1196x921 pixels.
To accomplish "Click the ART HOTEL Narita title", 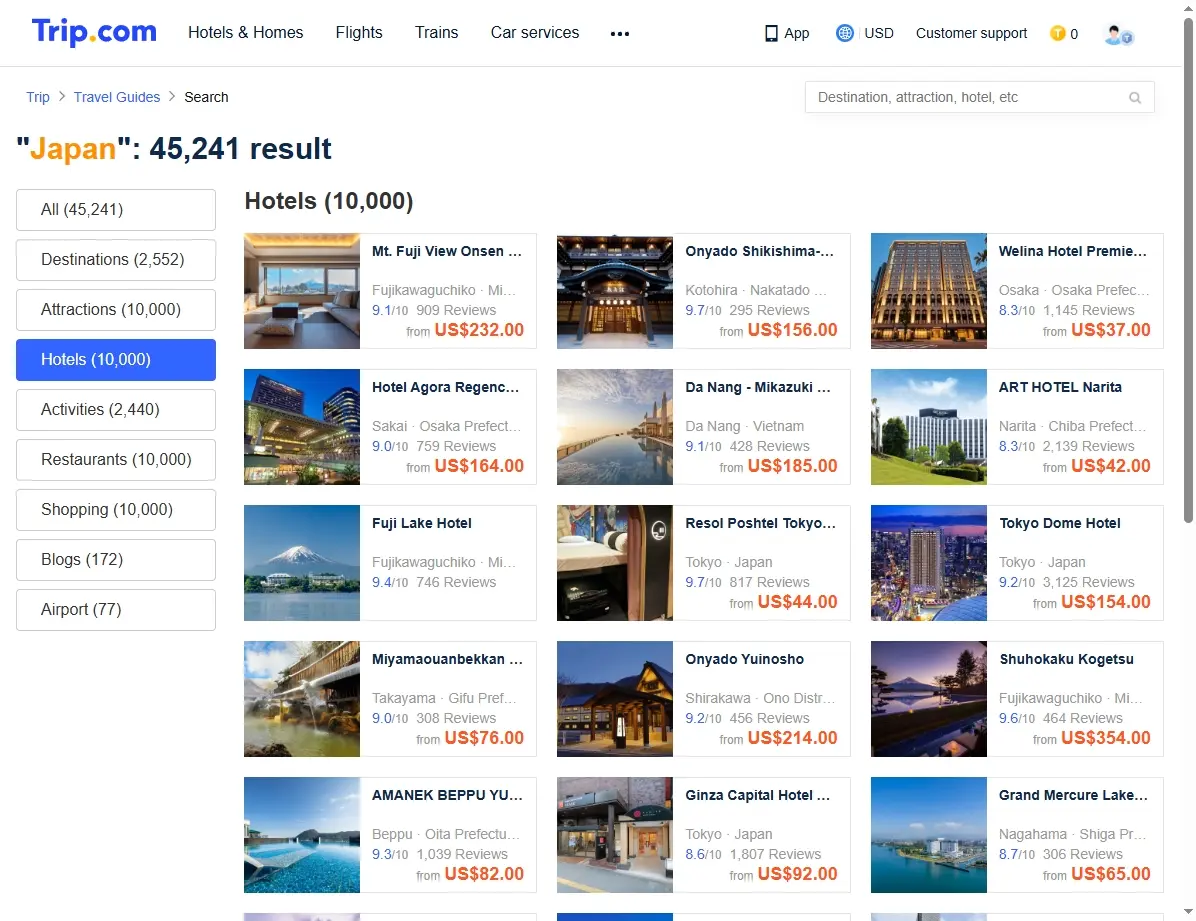I will pos(1060,387).
